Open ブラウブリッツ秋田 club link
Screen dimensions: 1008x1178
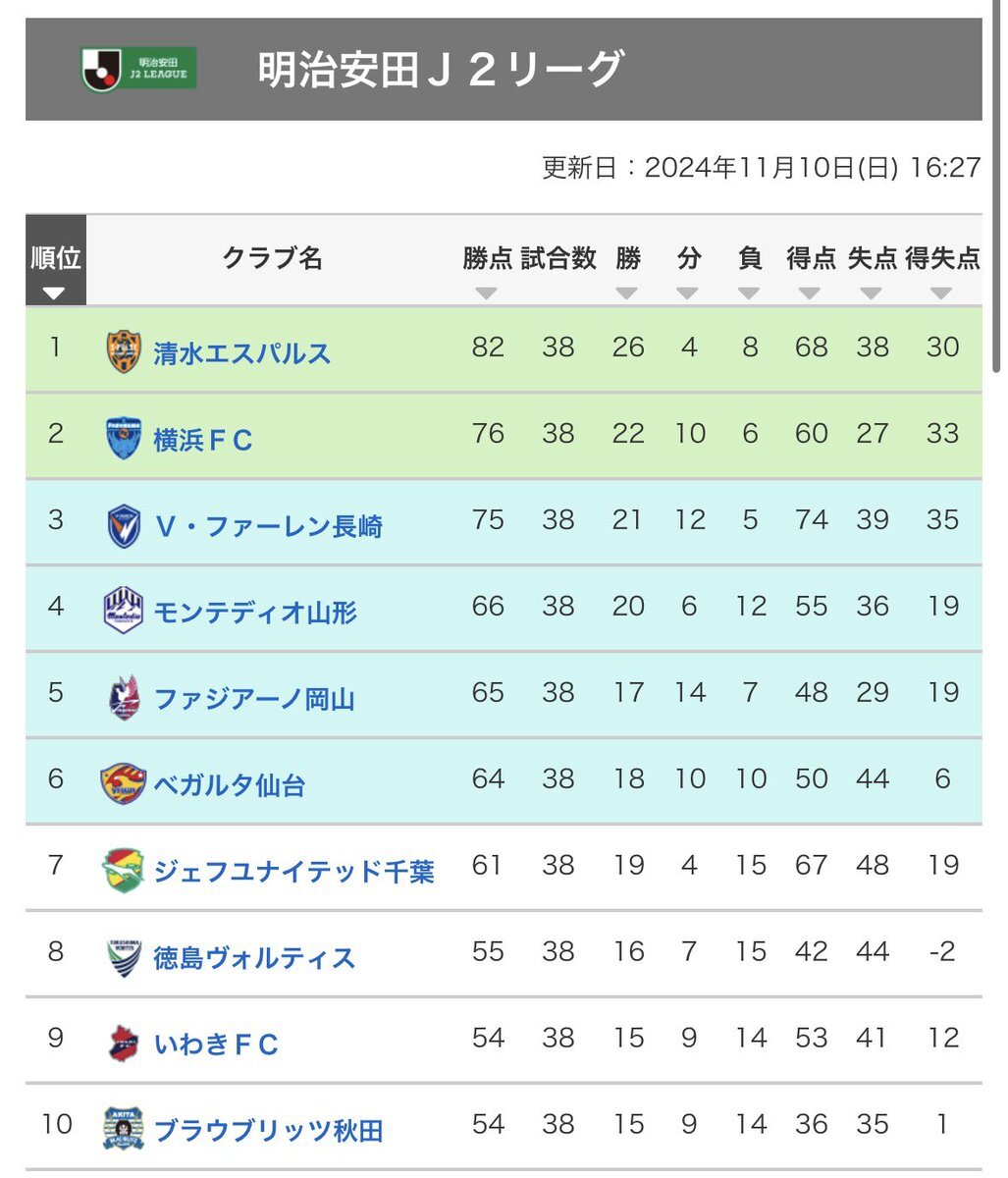coord(268,1131)
